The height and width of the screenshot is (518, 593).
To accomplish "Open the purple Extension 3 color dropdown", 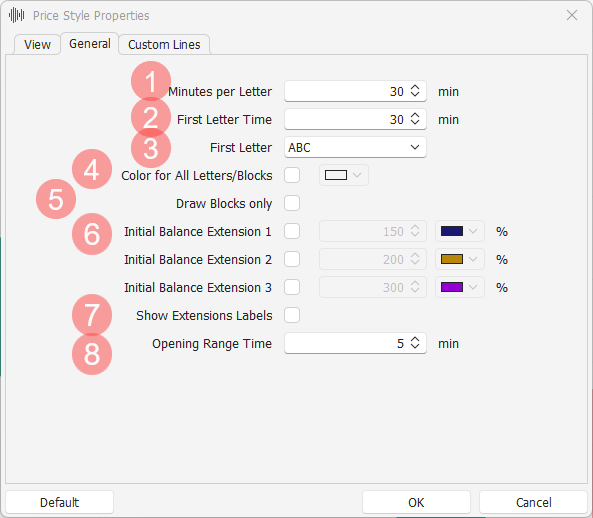I will click(459, 287).
